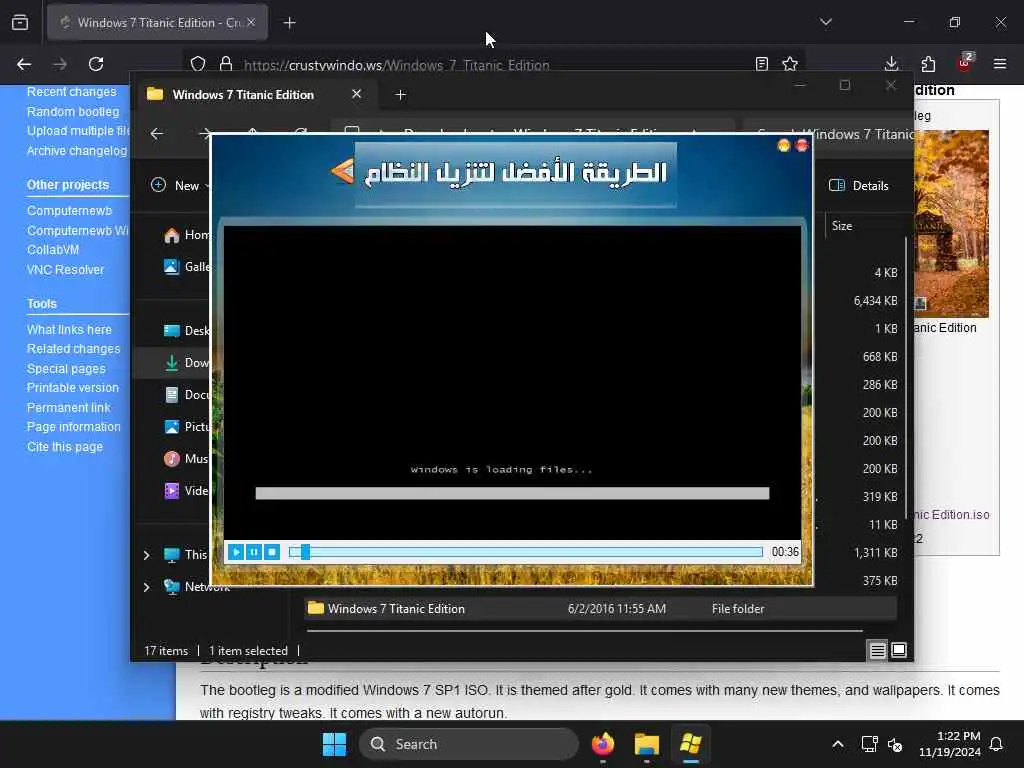1024x768 pixels.
Task: Open Firefox tracking protection shield icon
Action: tap(198, 64)
